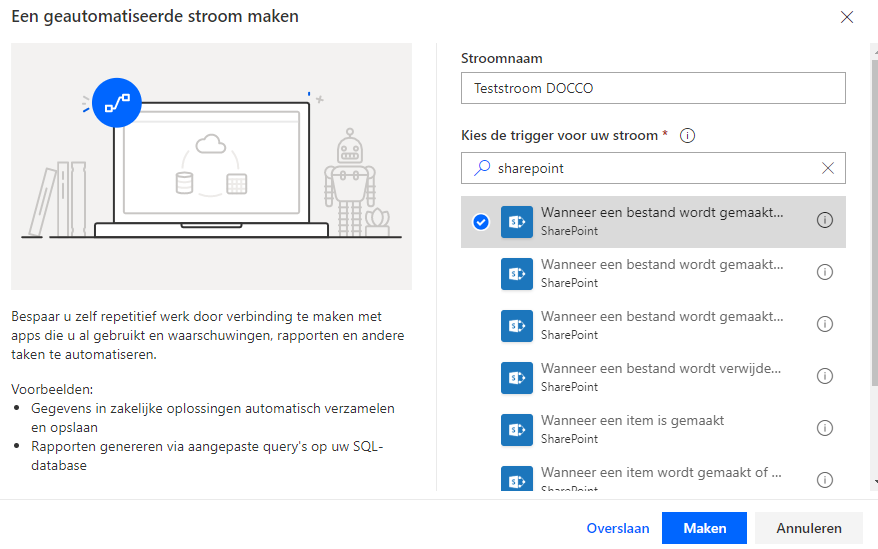Open info for 'Wanneer een item is gemaakt'
The image size is (878, 549).
tap(824, 428)
